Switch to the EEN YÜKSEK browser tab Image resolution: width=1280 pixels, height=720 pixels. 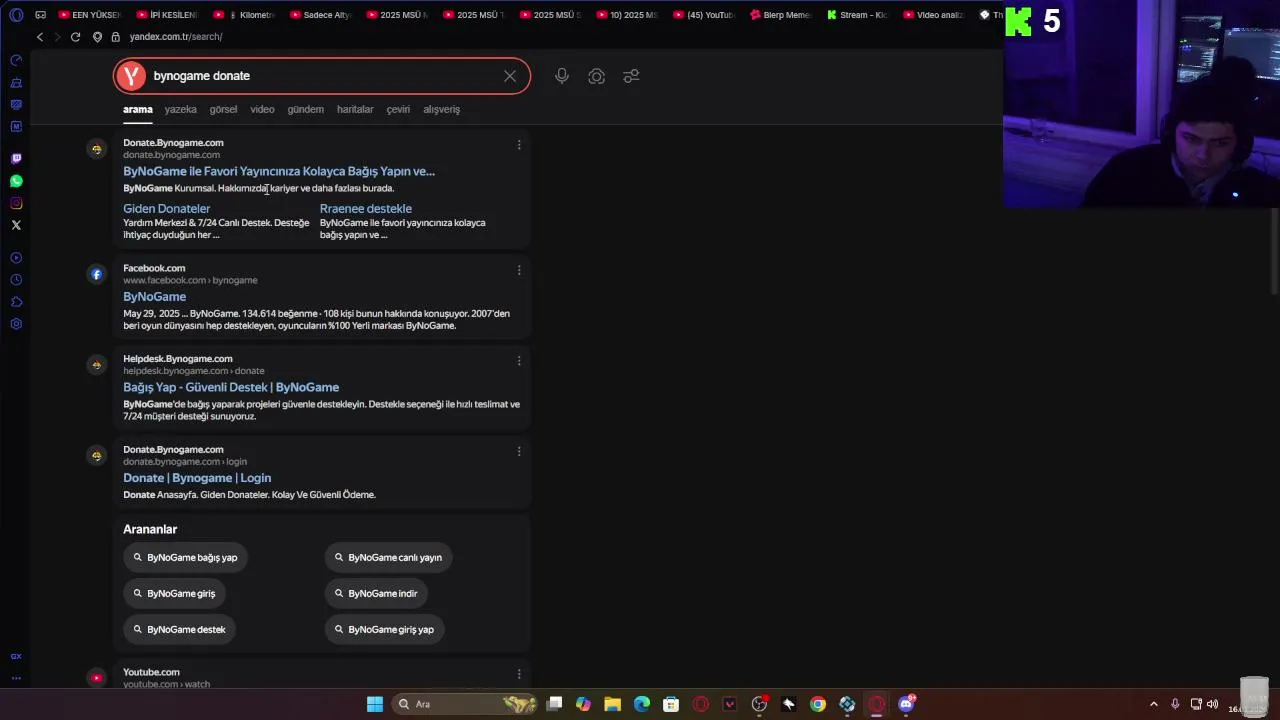[89, 15]
